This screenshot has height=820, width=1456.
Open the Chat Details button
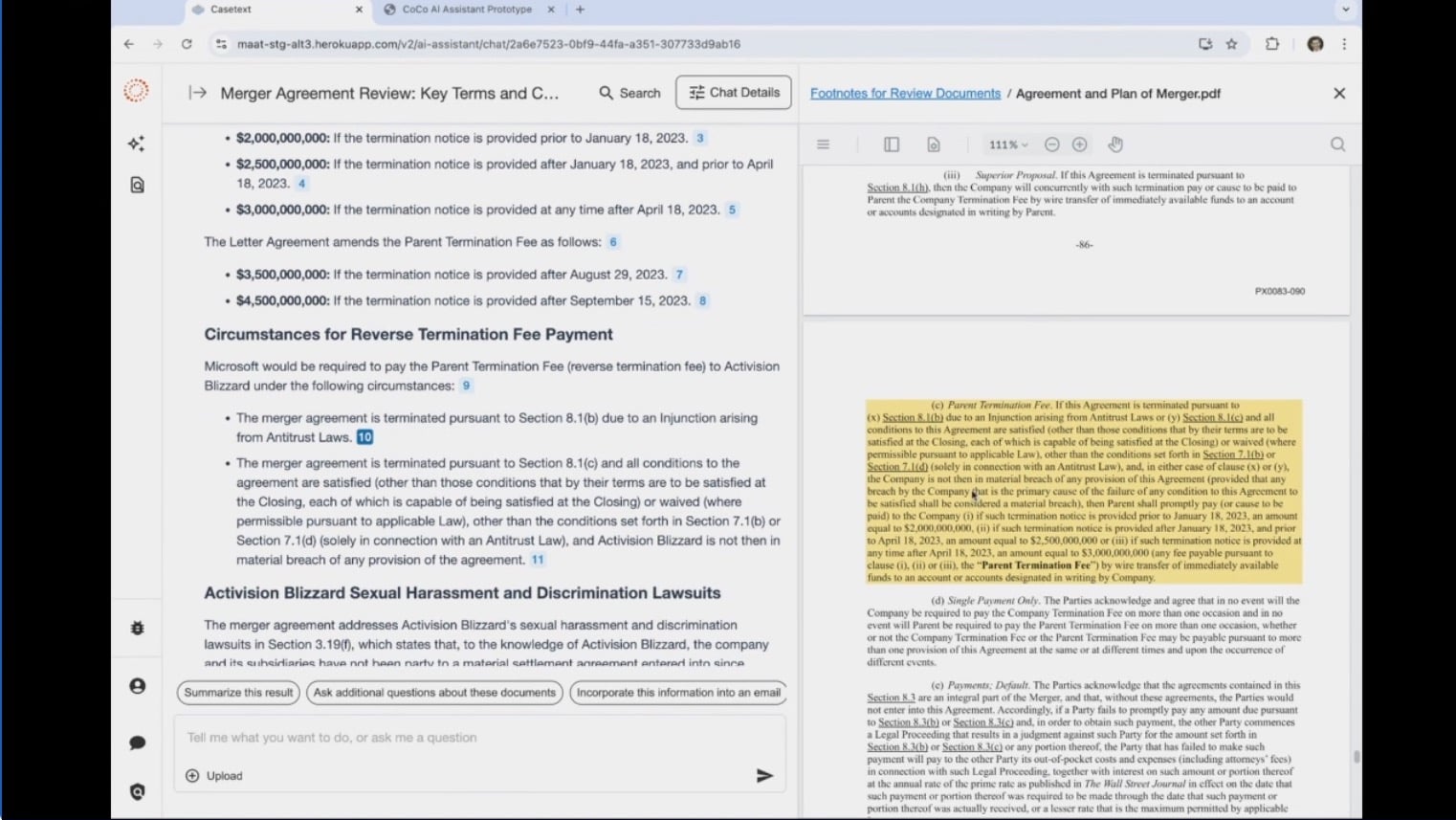(x=734, y=93)
